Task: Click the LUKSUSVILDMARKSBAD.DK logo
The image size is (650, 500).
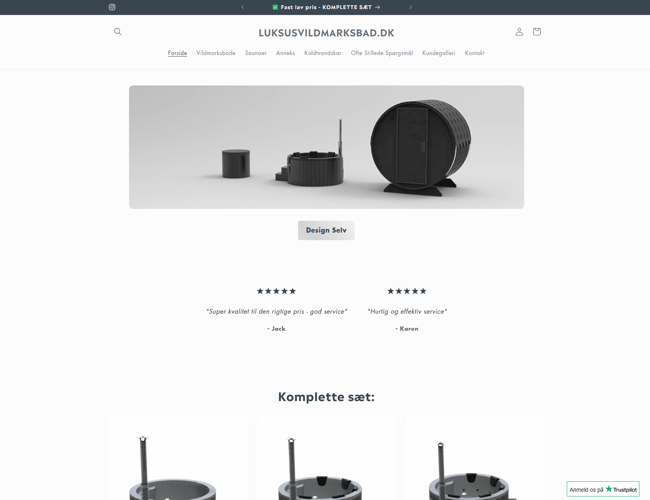Action: coord(326,33)
